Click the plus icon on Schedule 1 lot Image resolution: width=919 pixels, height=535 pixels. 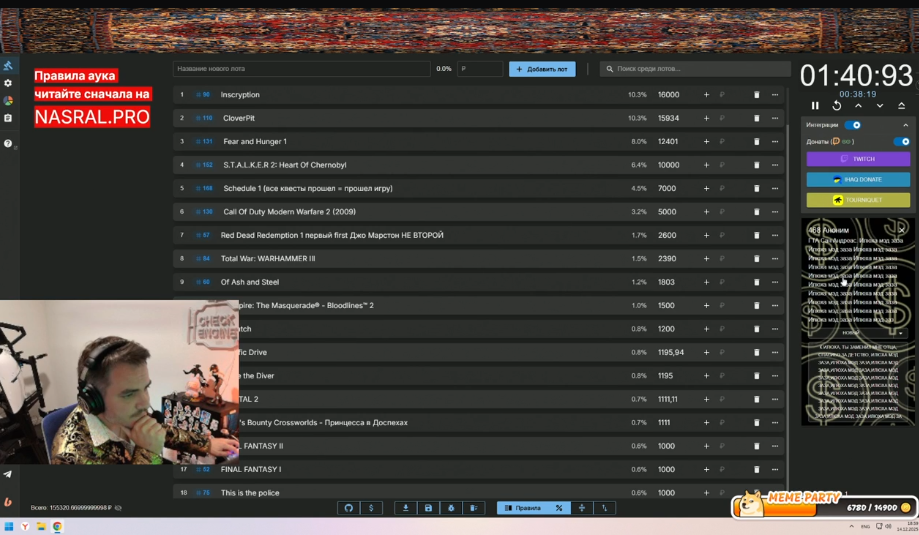click(706, 188)
